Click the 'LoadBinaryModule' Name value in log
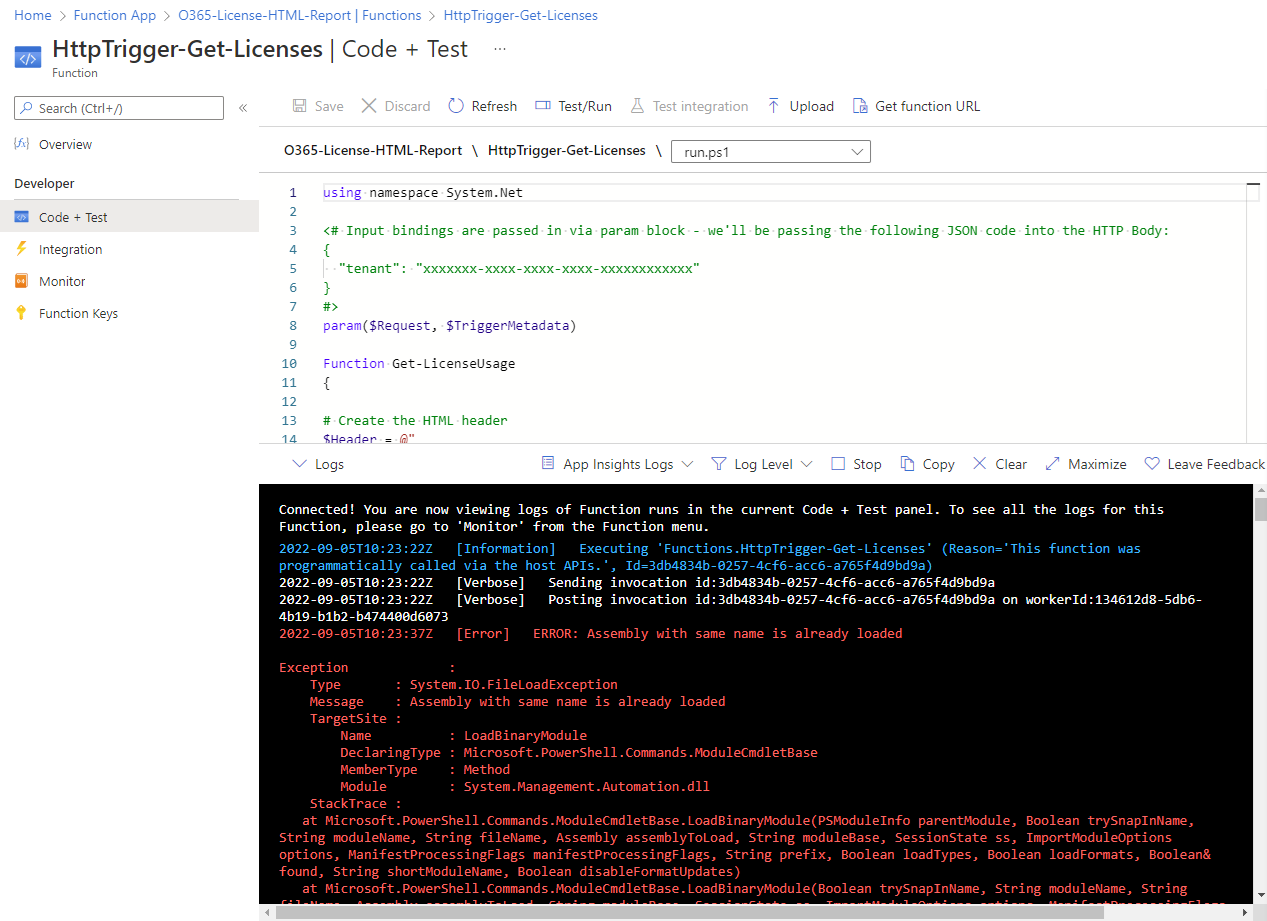 click(x=525, y=735)
